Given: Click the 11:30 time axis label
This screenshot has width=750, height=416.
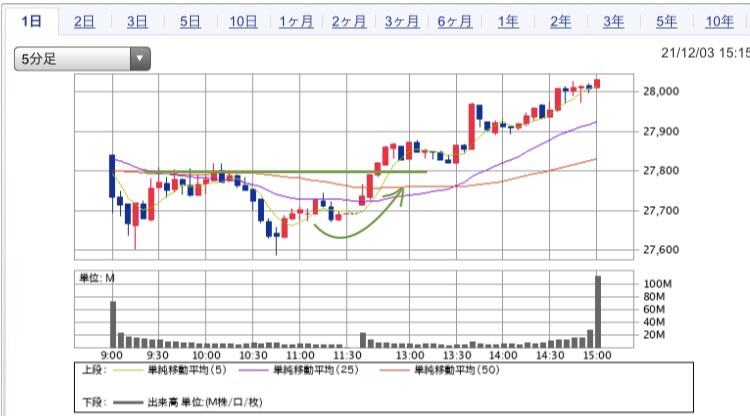Looking at the screenshot, I should coord(347,355).
